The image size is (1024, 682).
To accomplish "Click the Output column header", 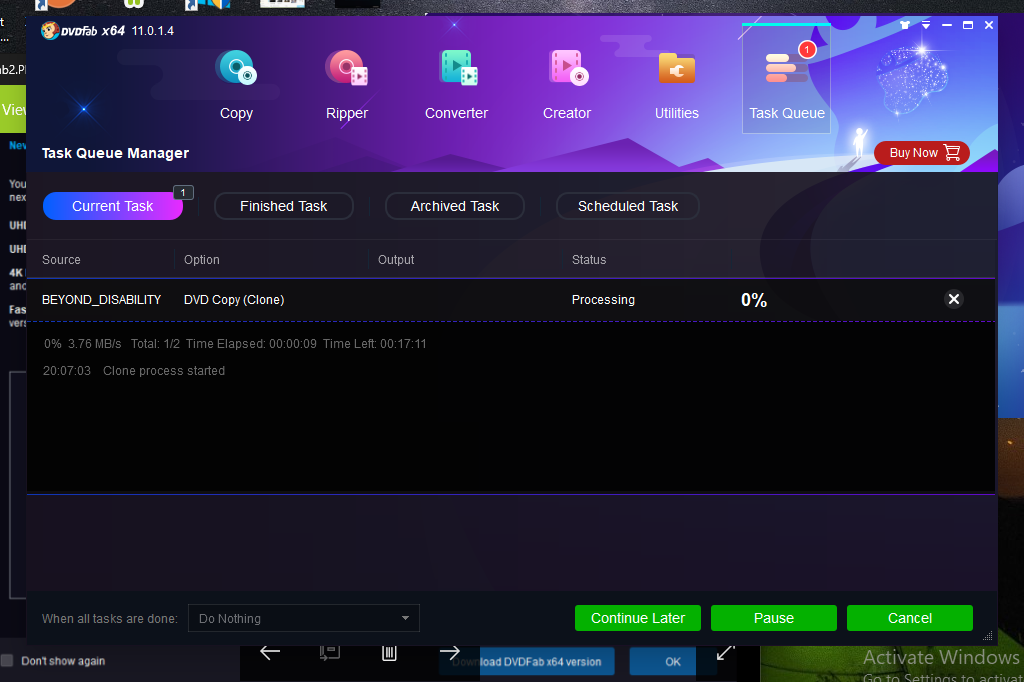I will (396, 259).
